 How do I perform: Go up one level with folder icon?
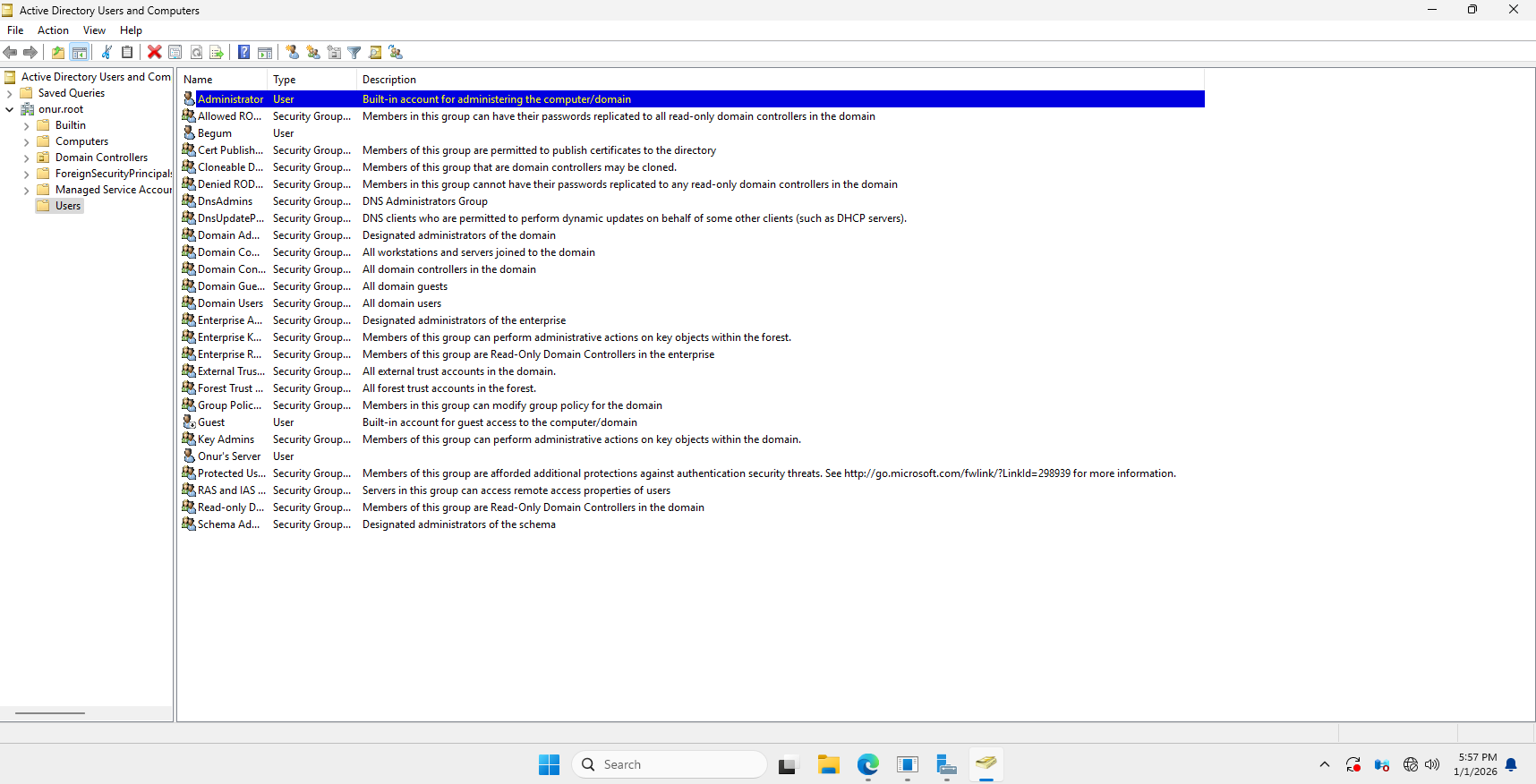58,53
